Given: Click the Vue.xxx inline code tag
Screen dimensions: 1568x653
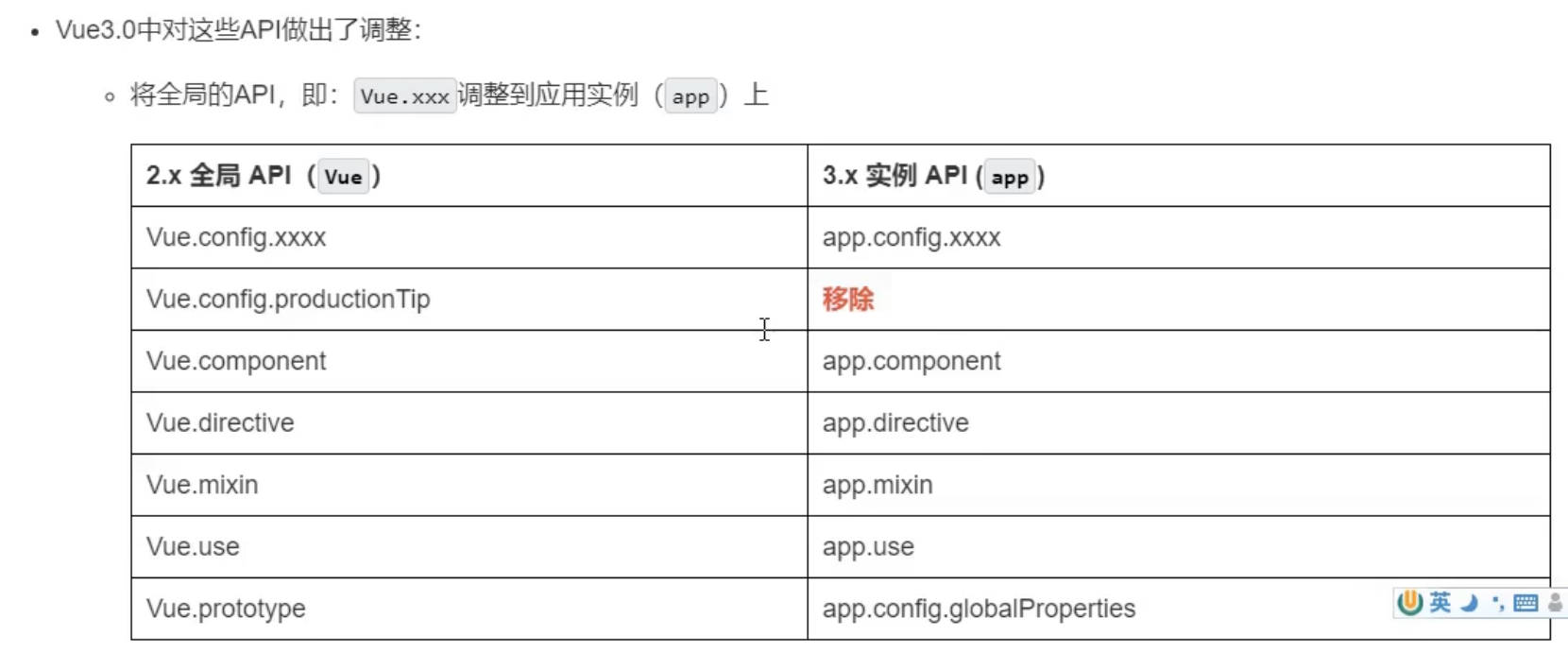Looking at the screenshot, I should [x=404, y=96].
